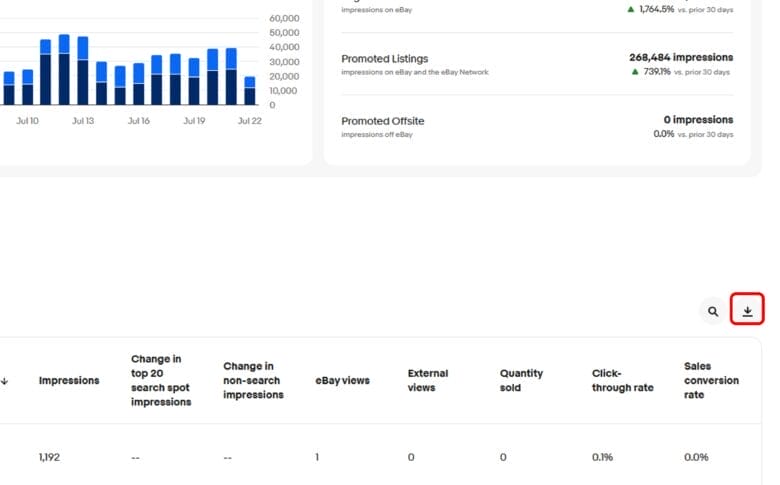Select the eBay views column header
This screenshot has height=485, width=780.
click(x=342, y=381)
